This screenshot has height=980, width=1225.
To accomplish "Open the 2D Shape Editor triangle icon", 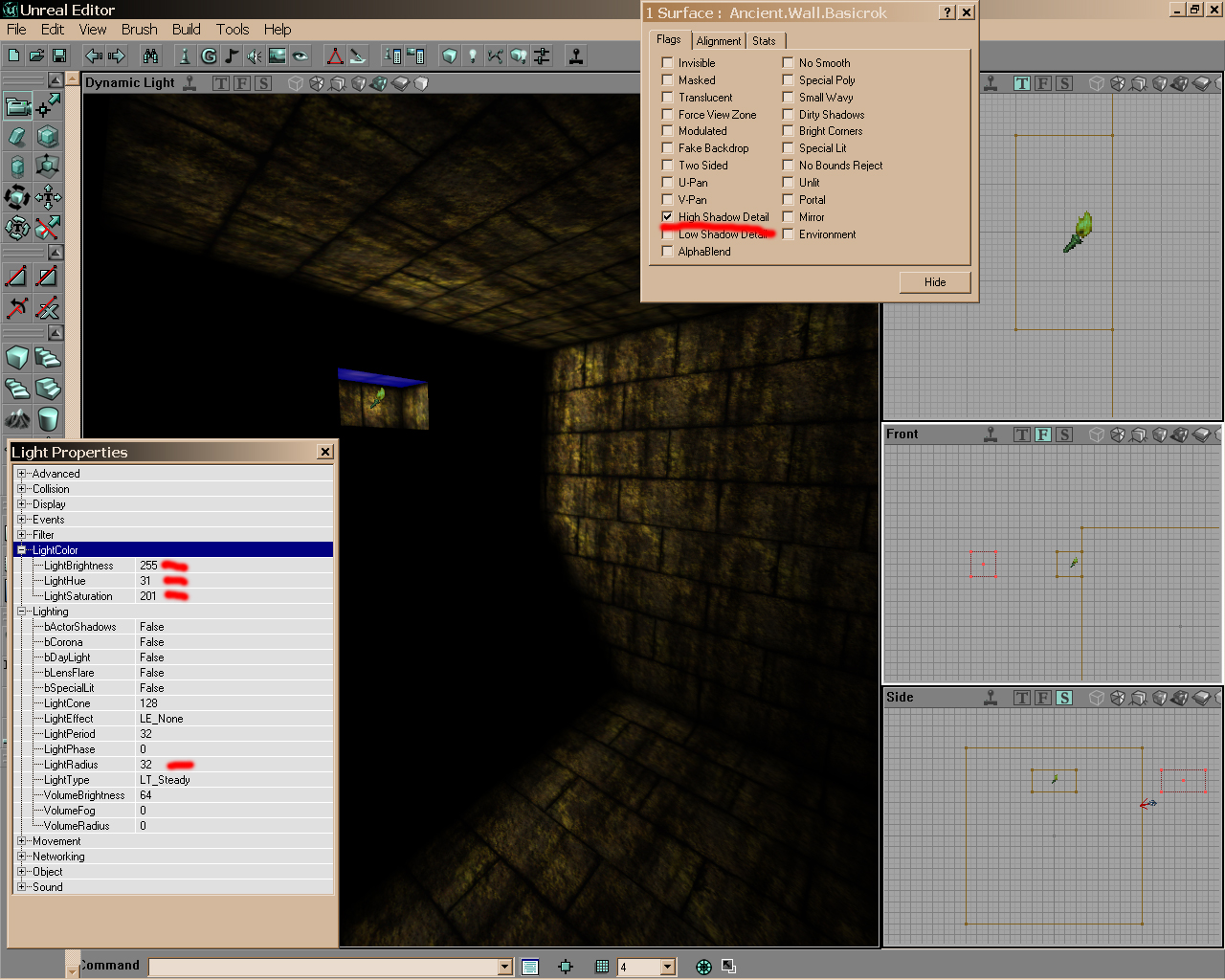I will point(334,56).
